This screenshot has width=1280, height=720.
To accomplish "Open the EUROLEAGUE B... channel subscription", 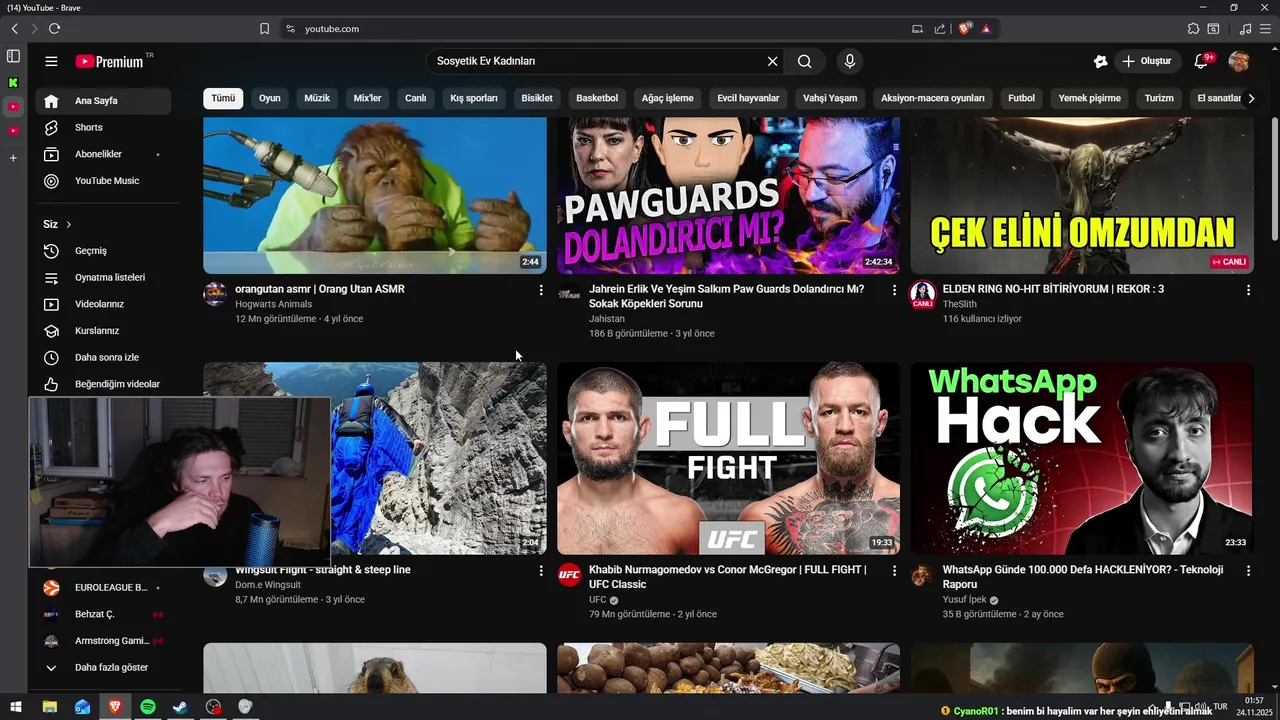I will pyautogui.click(x=103, y=588).
